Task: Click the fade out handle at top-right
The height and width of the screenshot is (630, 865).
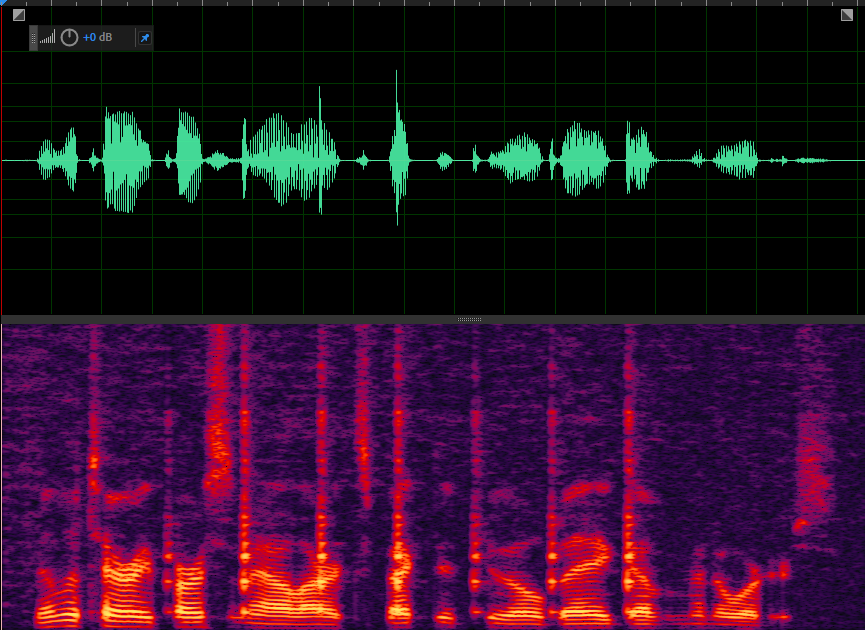Action: click(847, 15)
